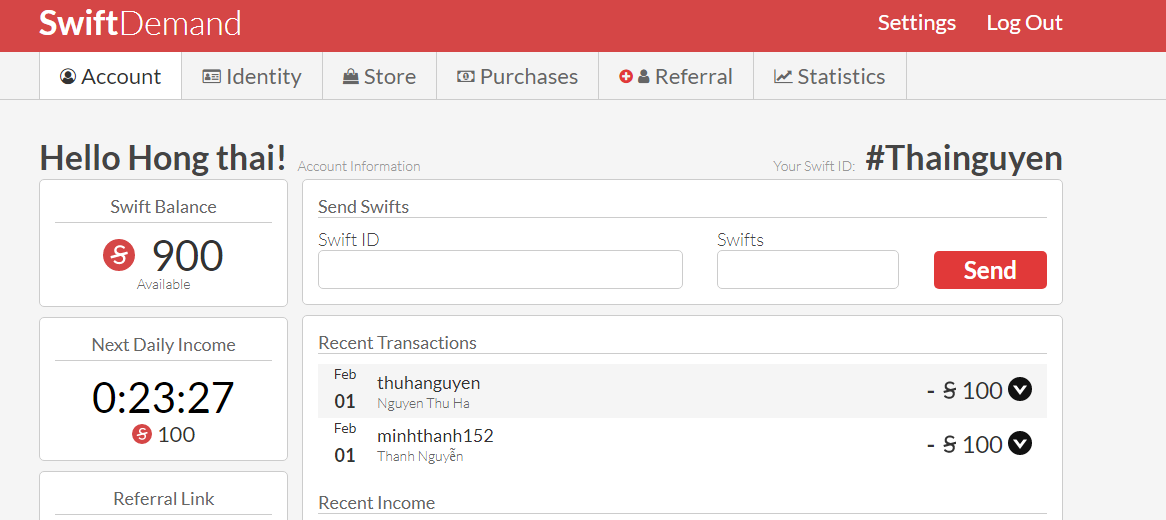Image resolution: width=1166 pixels, height=520 pixels.
Task: Open the Store tab
Action: (379, 77)
